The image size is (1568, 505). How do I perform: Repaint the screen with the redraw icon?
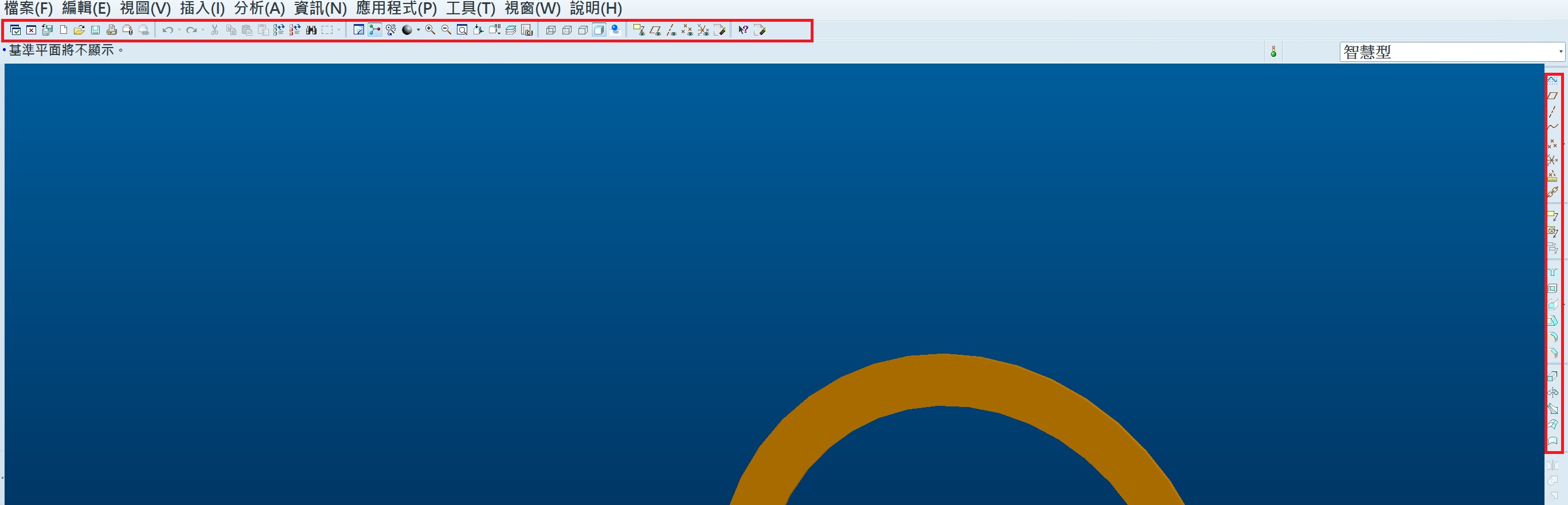point(358,30)
